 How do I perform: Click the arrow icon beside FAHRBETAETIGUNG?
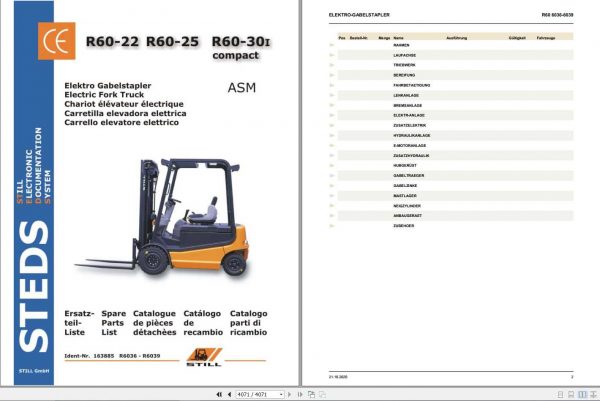(332, 85)
